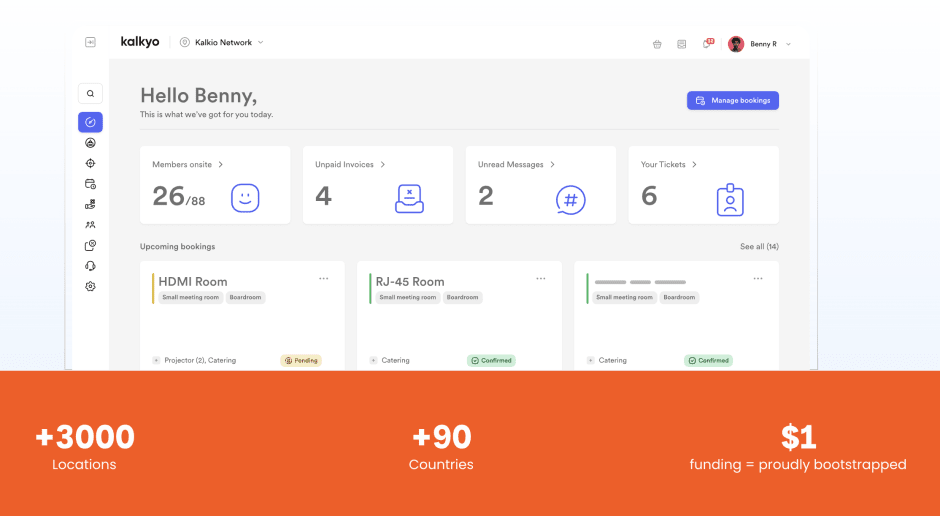940x516 pixels.
Task: Open the basket icon in top bar
Action: point(657,44)
